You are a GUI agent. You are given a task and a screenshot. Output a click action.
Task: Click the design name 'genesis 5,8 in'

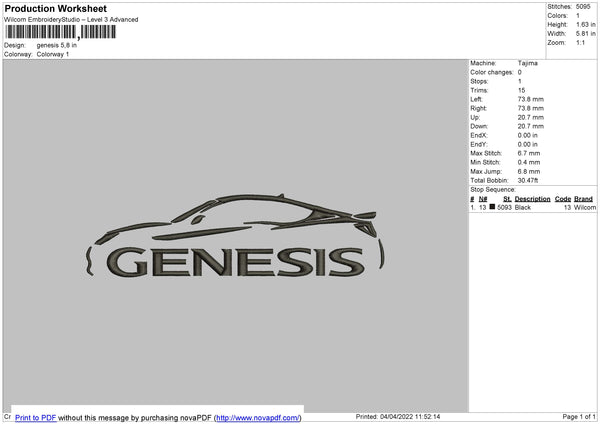tap(57, 45)
